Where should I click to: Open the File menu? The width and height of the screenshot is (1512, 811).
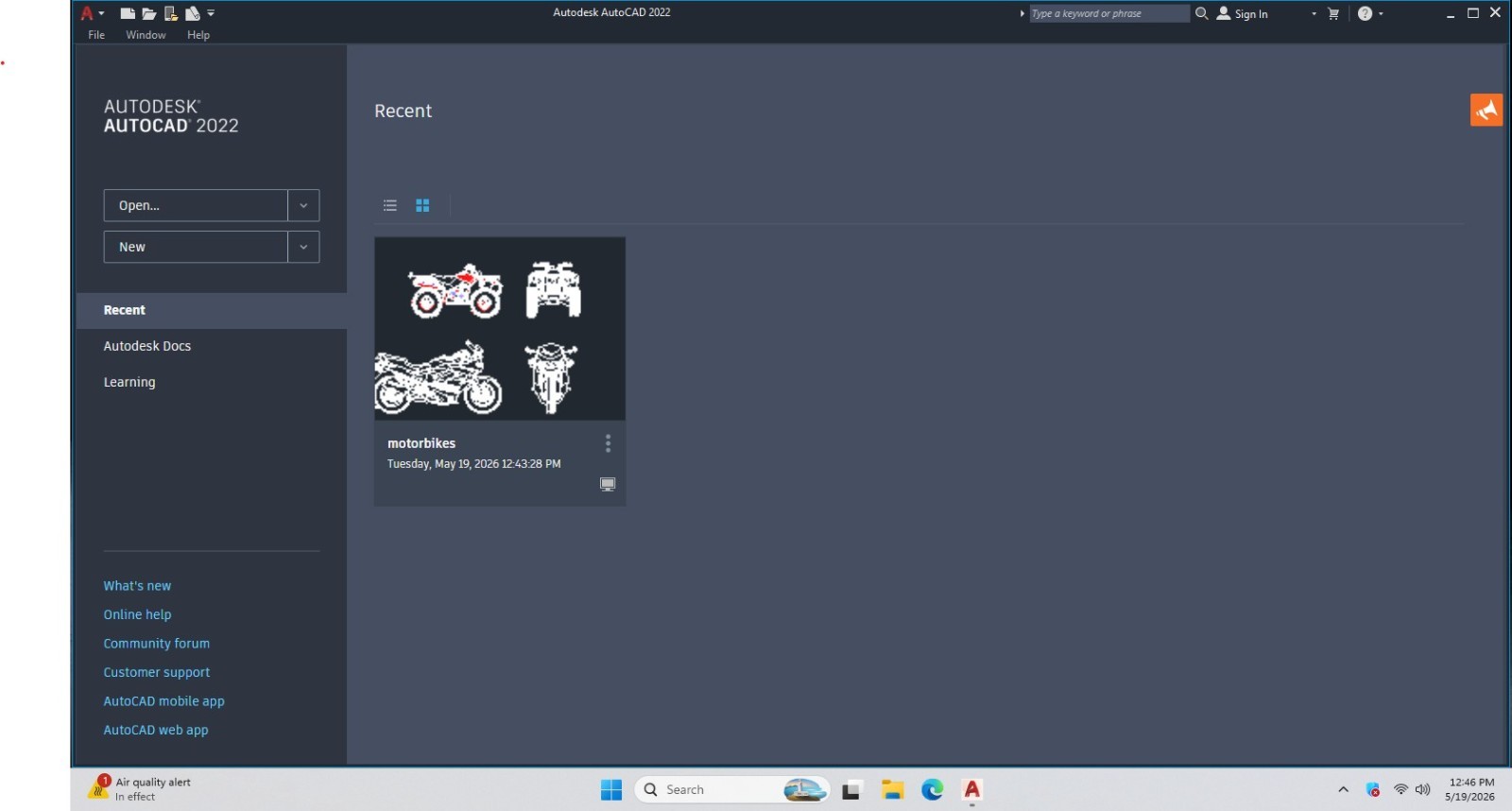(x=96, y=35)
